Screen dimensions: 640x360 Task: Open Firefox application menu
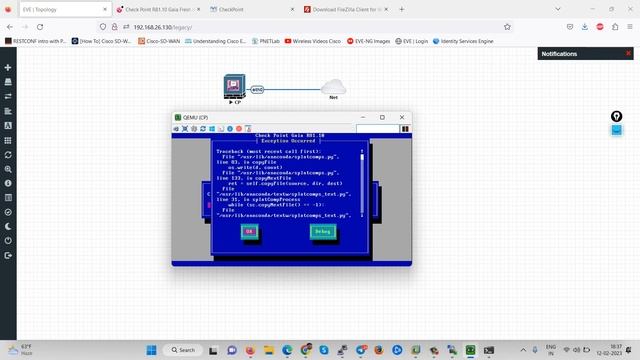point(630,27)
